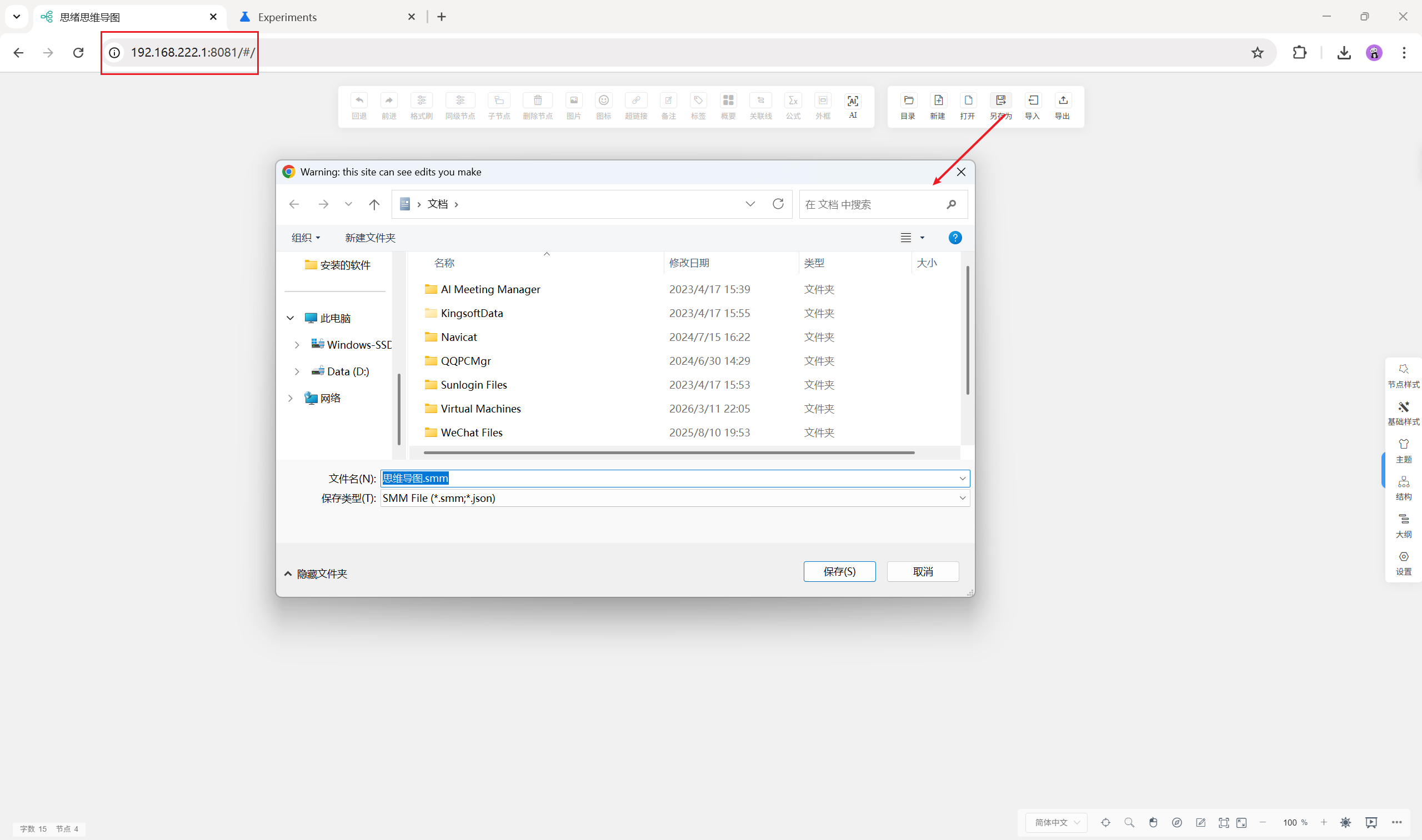Click the dialog's horizontal scrollbar under file list

(668, 453)
